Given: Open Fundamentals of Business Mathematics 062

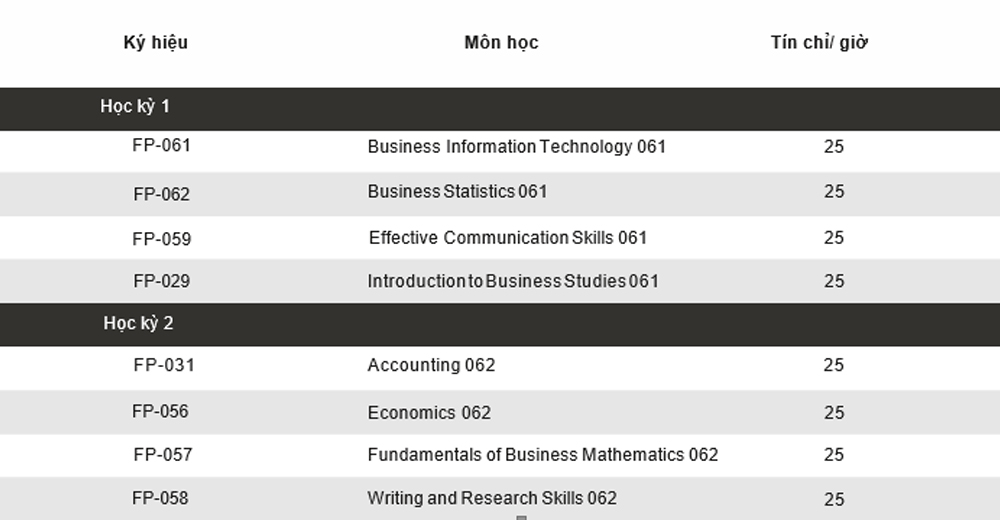Looking at the screenshot, I should [543, 454].
